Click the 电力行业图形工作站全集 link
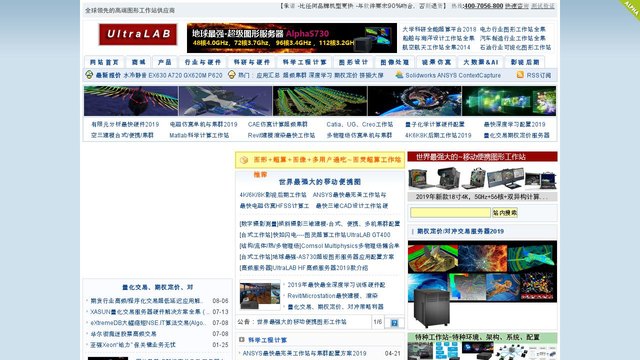640x360 pixels. [x=513, y=29]
